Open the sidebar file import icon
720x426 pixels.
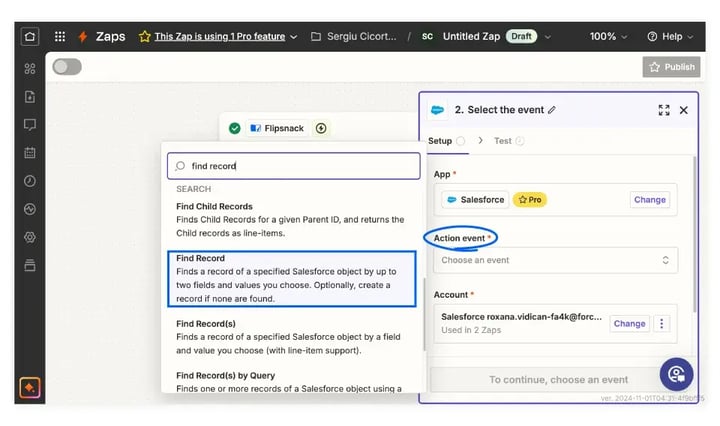click(x=30, y=96)
